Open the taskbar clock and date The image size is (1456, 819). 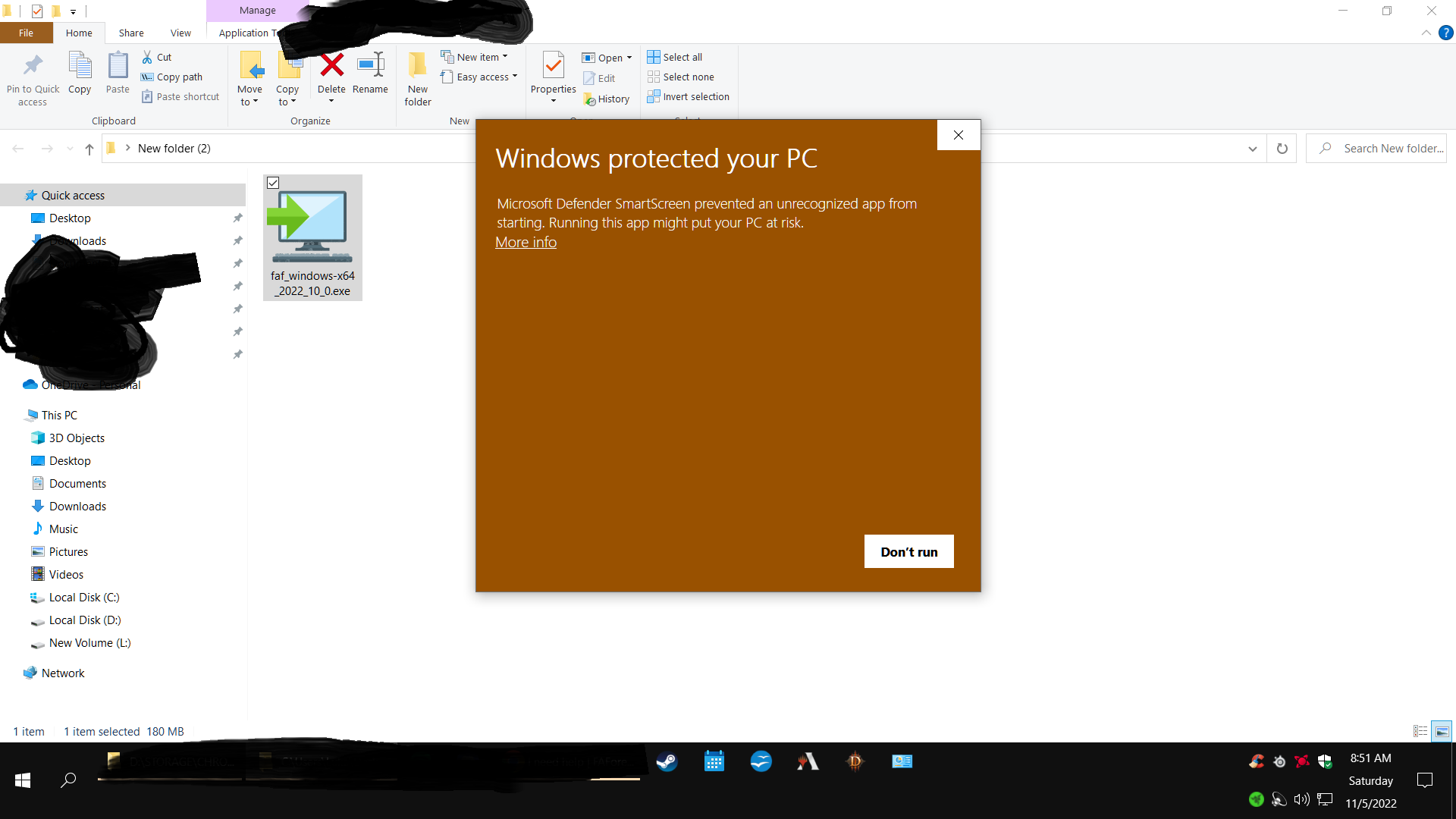pos(1371,780)
